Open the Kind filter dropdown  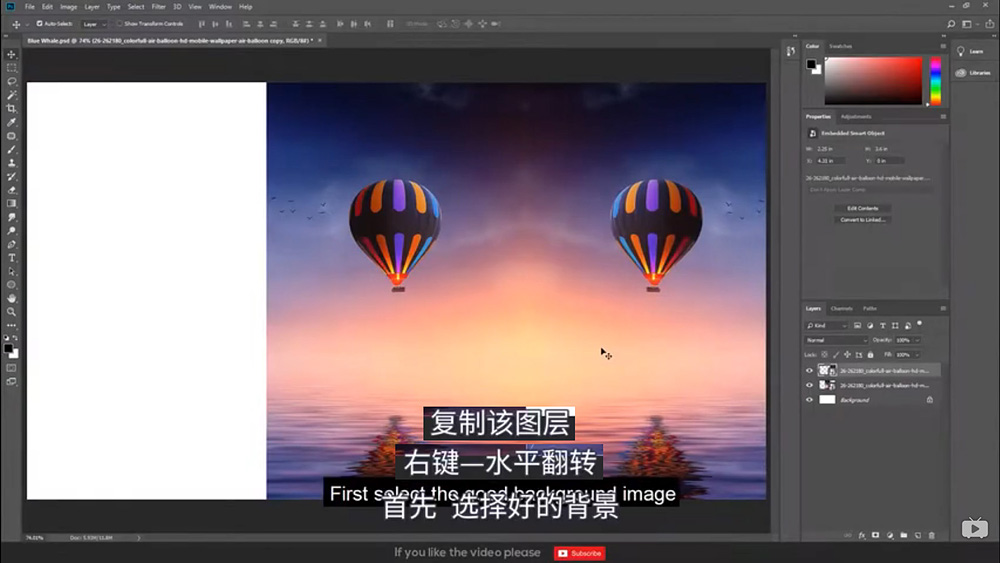[x=827, y=326]
